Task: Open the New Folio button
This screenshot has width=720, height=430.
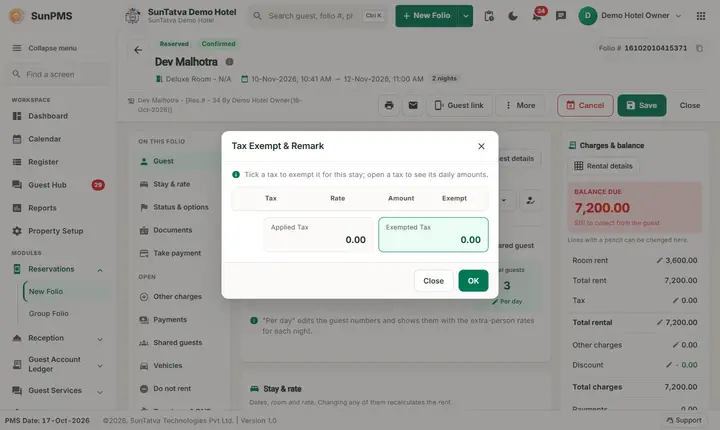Action: (427, 16)
